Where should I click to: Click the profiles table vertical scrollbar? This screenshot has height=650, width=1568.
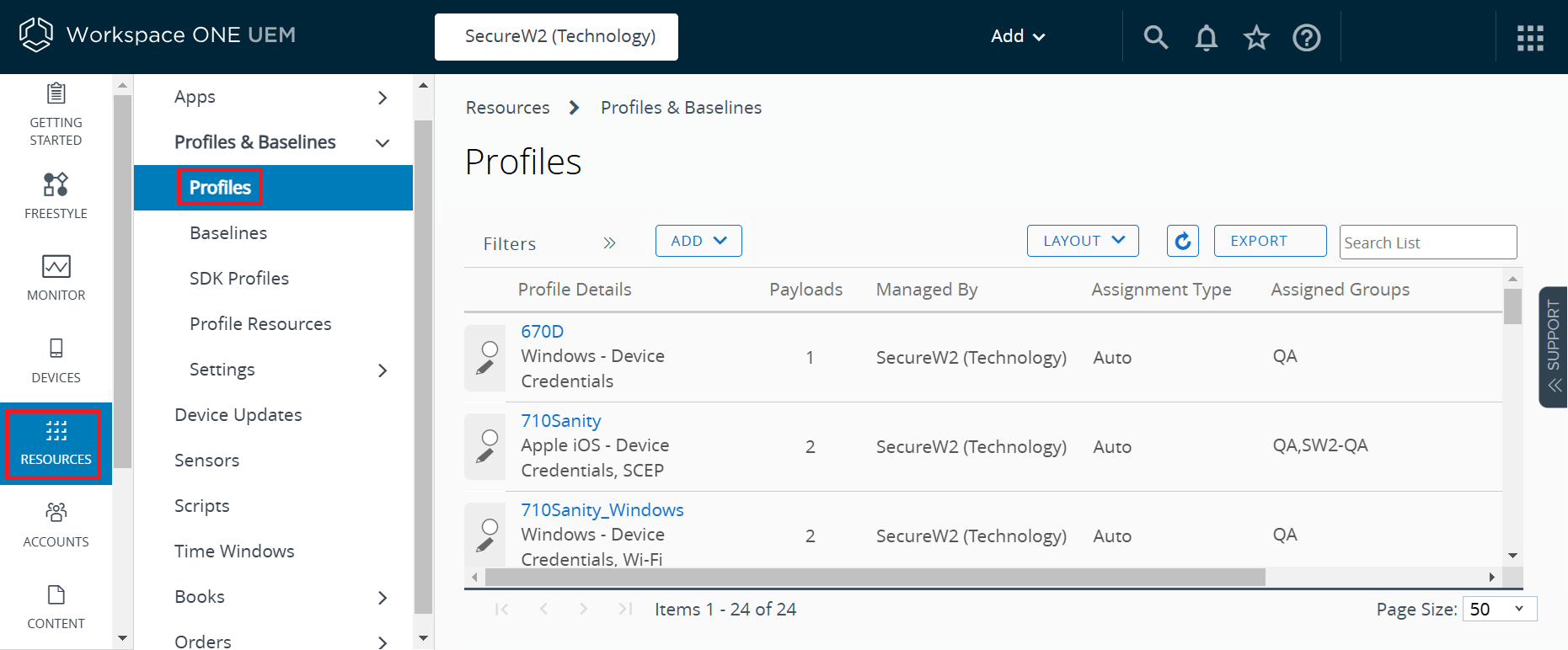[1512, 306]
